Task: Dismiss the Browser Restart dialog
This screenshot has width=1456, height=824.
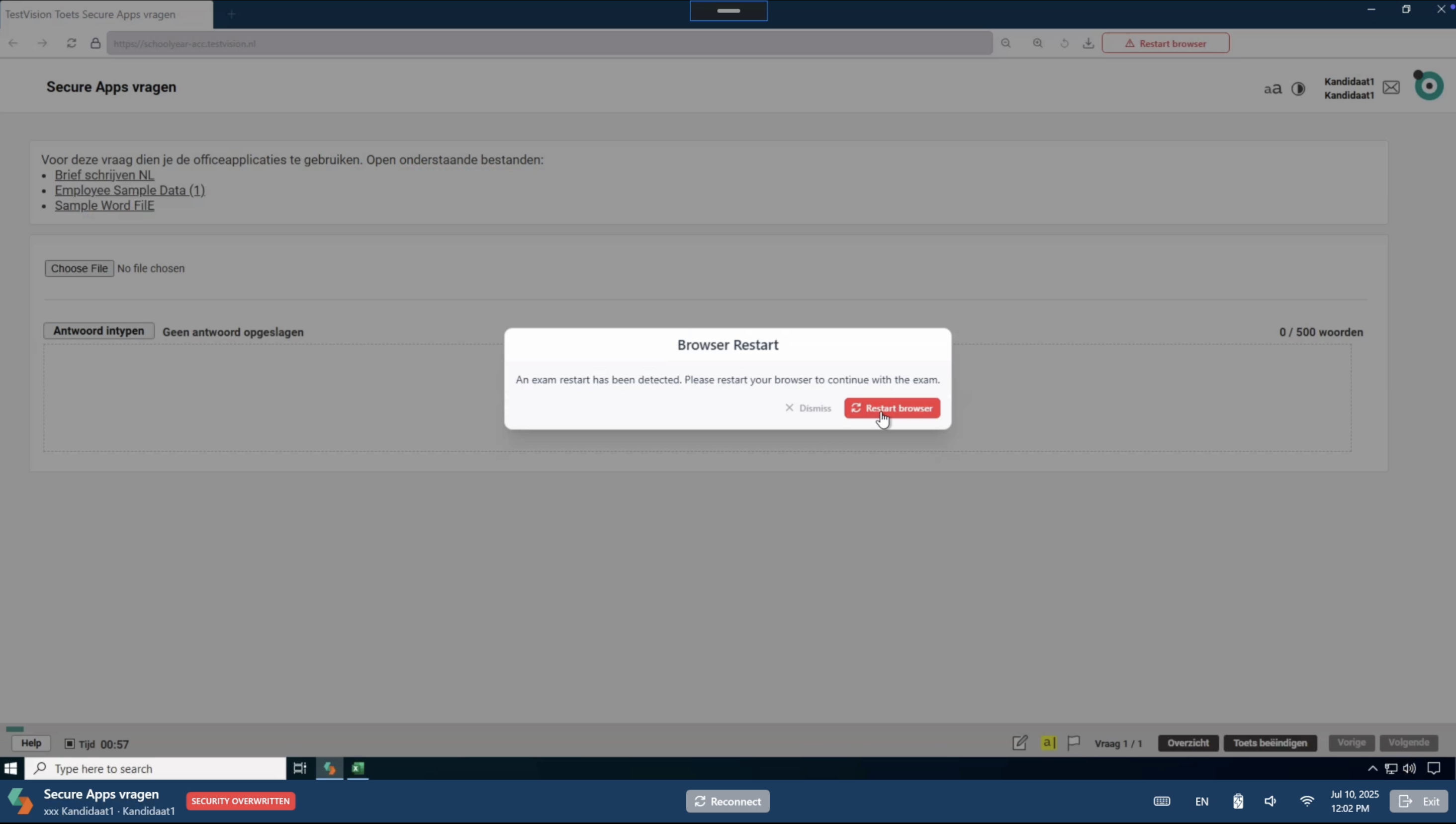Action: (808, 408)
